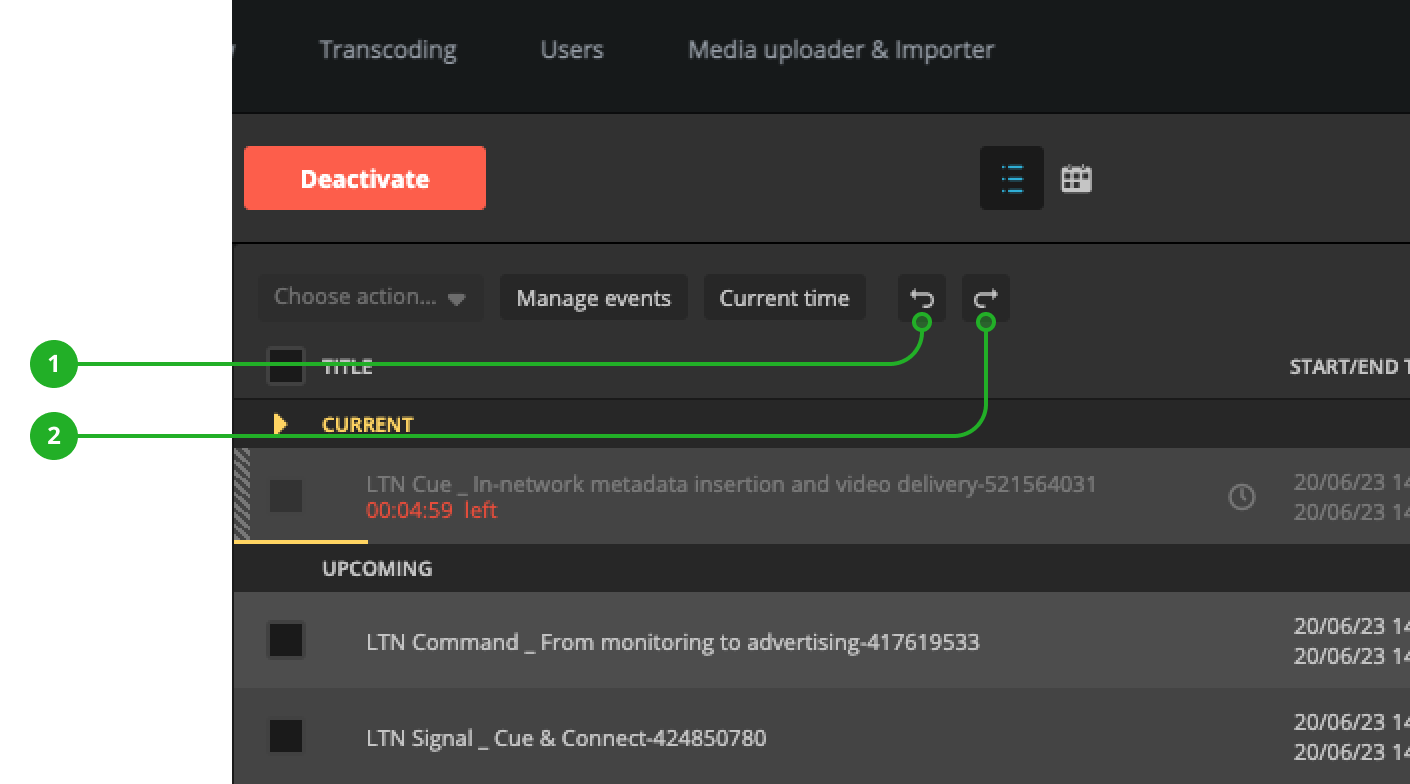Switch to list view icon

[1012, 179]
